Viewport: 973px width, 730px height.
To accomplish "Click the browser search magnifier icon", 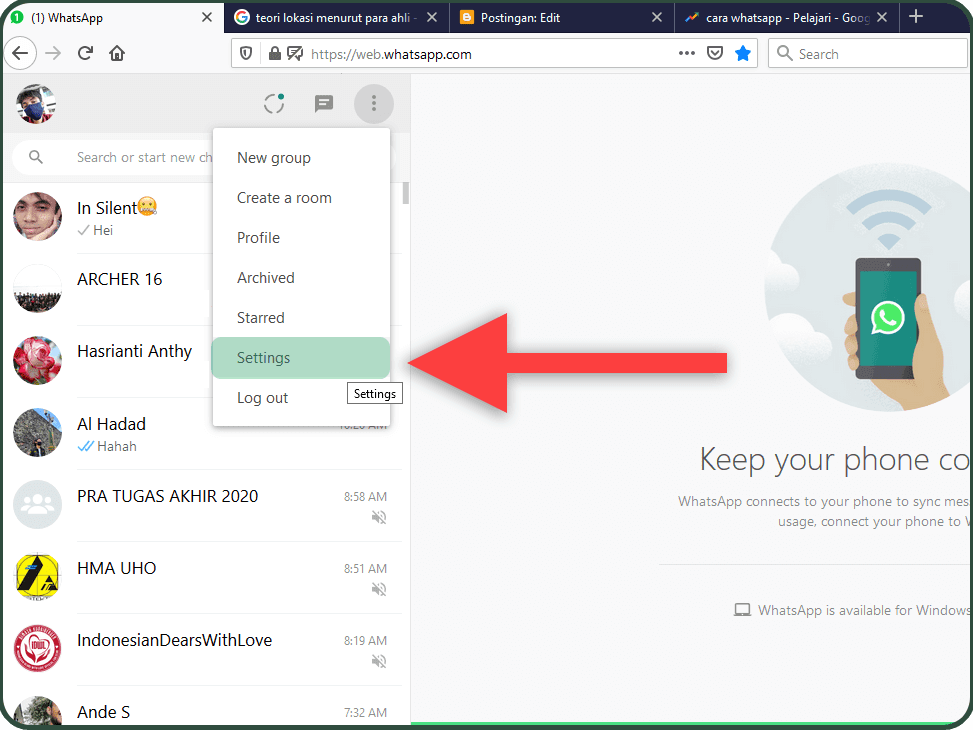I will click(784, 53).
